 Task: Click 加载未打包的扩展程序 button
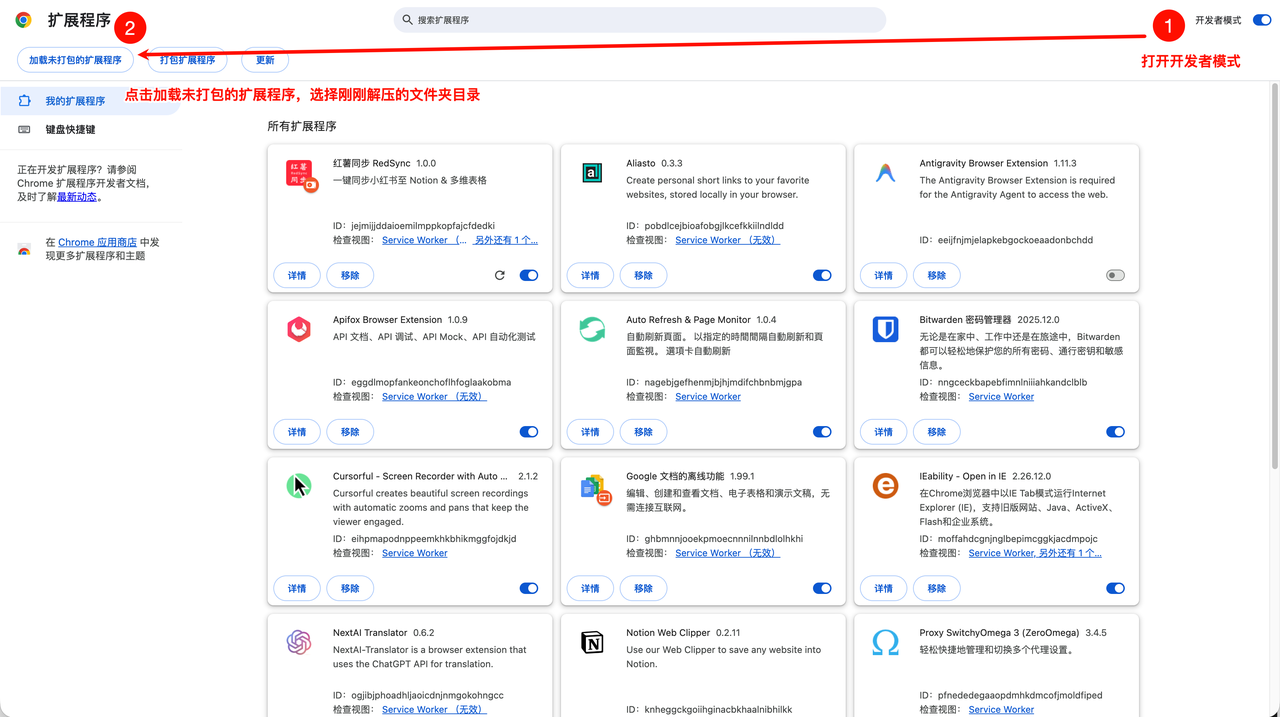75,60
